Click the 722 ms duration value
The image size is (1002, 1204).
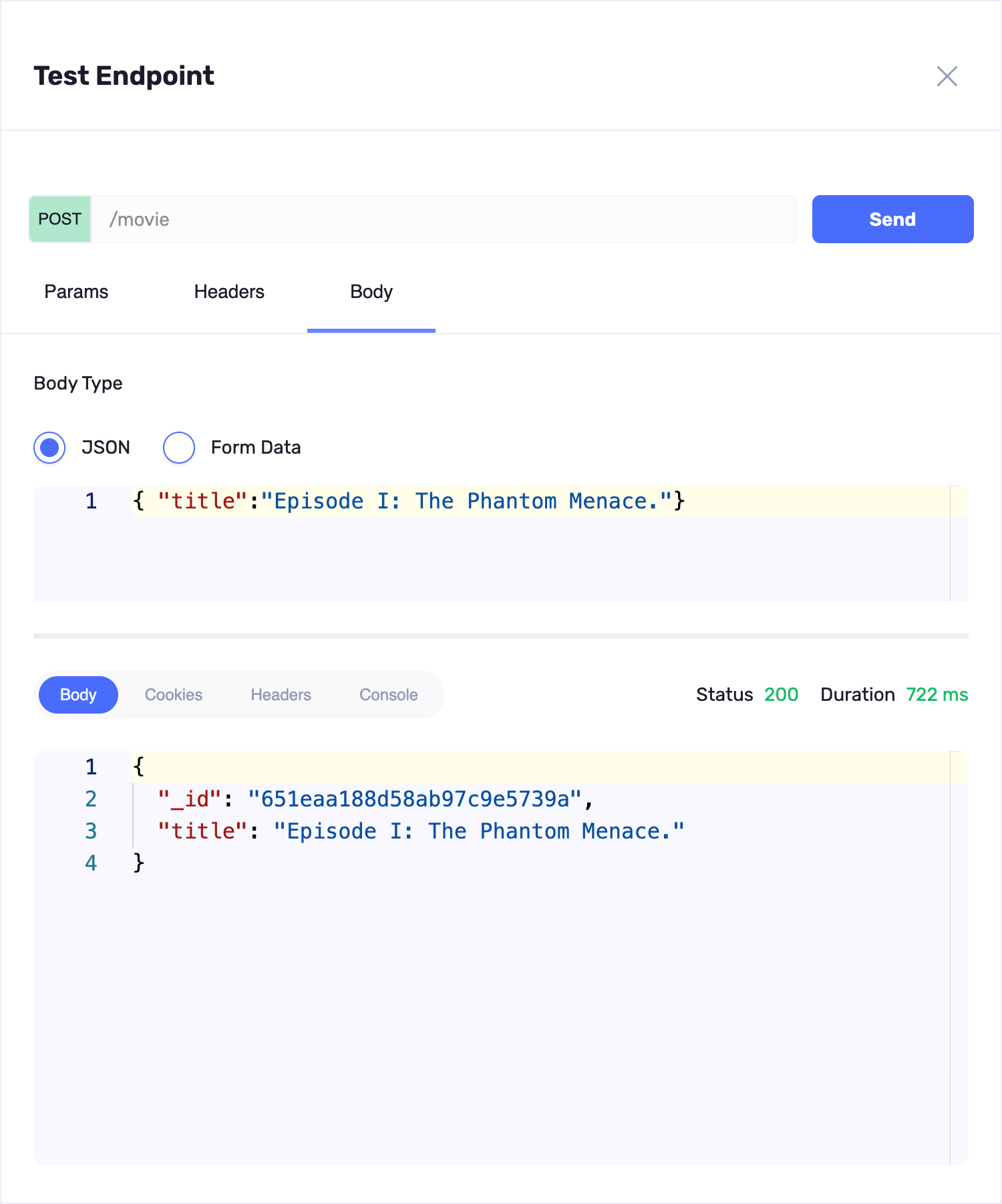pos(937,695)
